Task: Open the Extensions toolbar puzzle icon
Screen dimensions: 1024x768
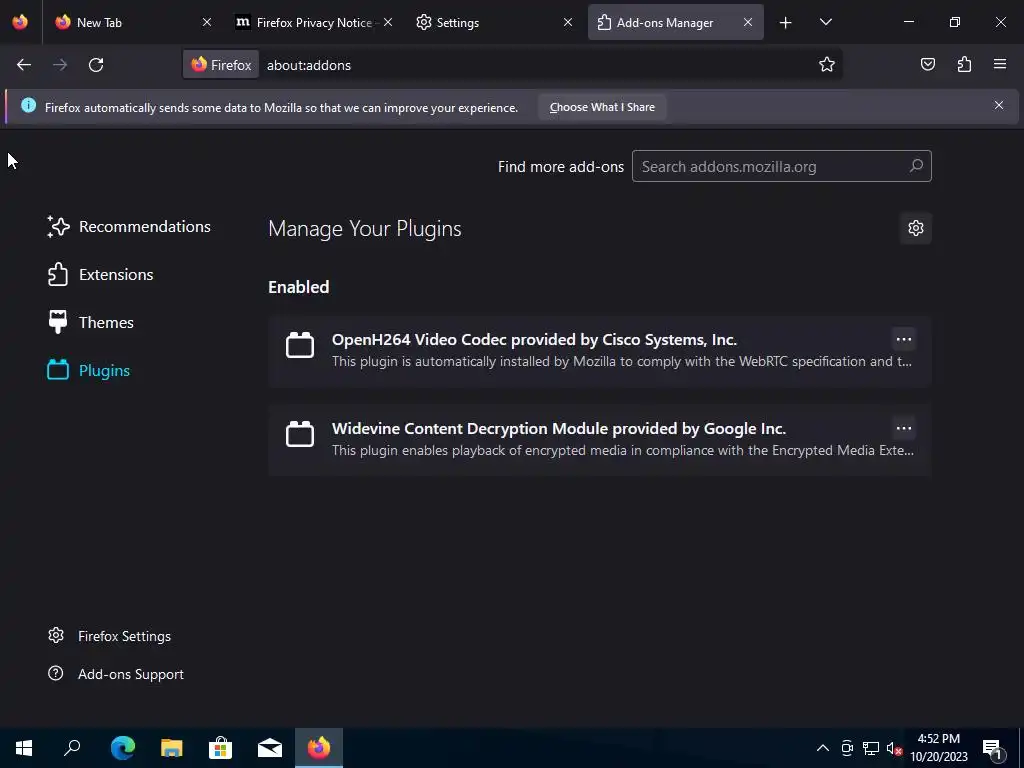Action: [x=964, y=65]
